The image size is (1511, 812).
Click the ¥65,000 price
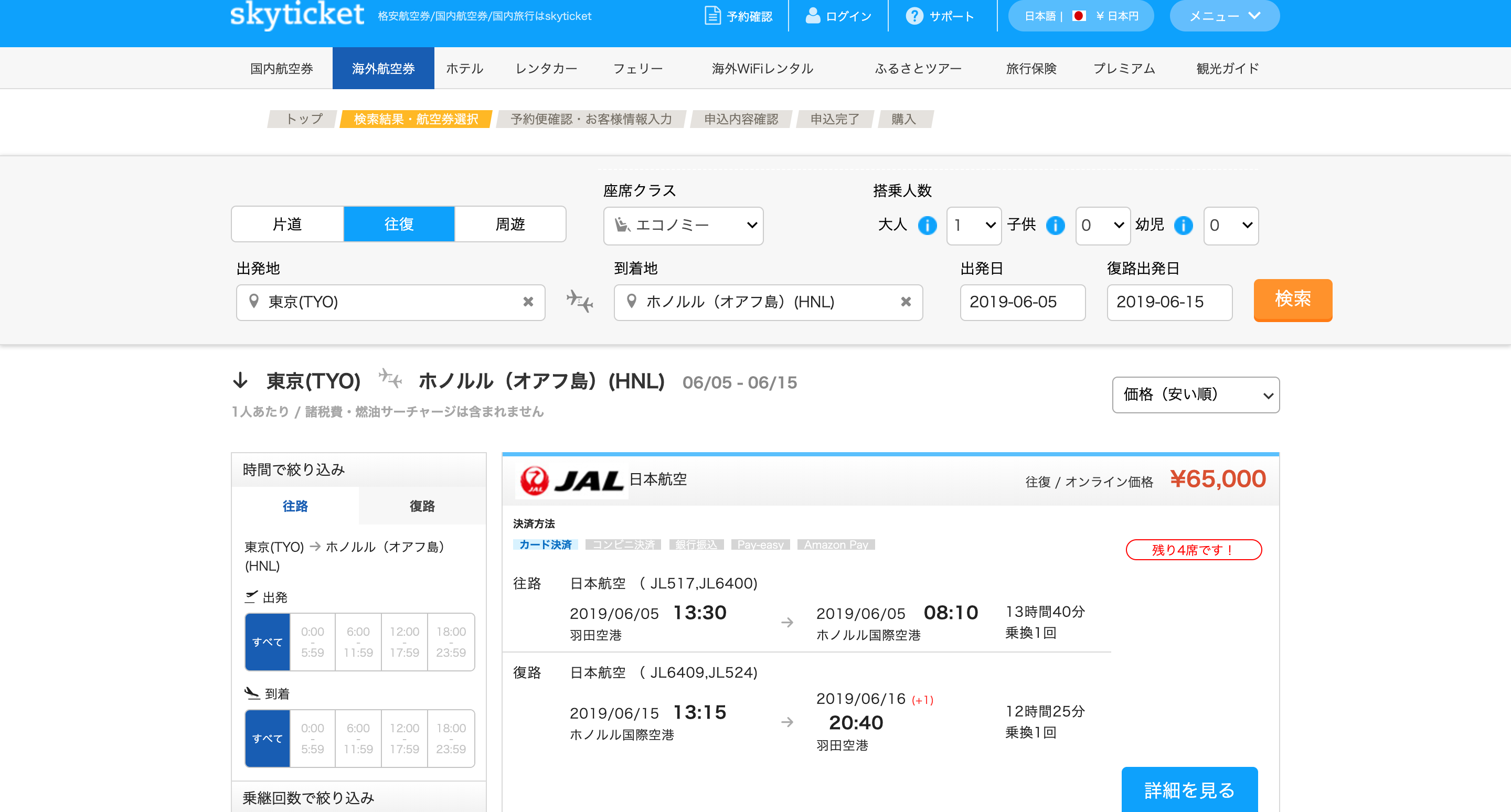(x=1218, y=479)
